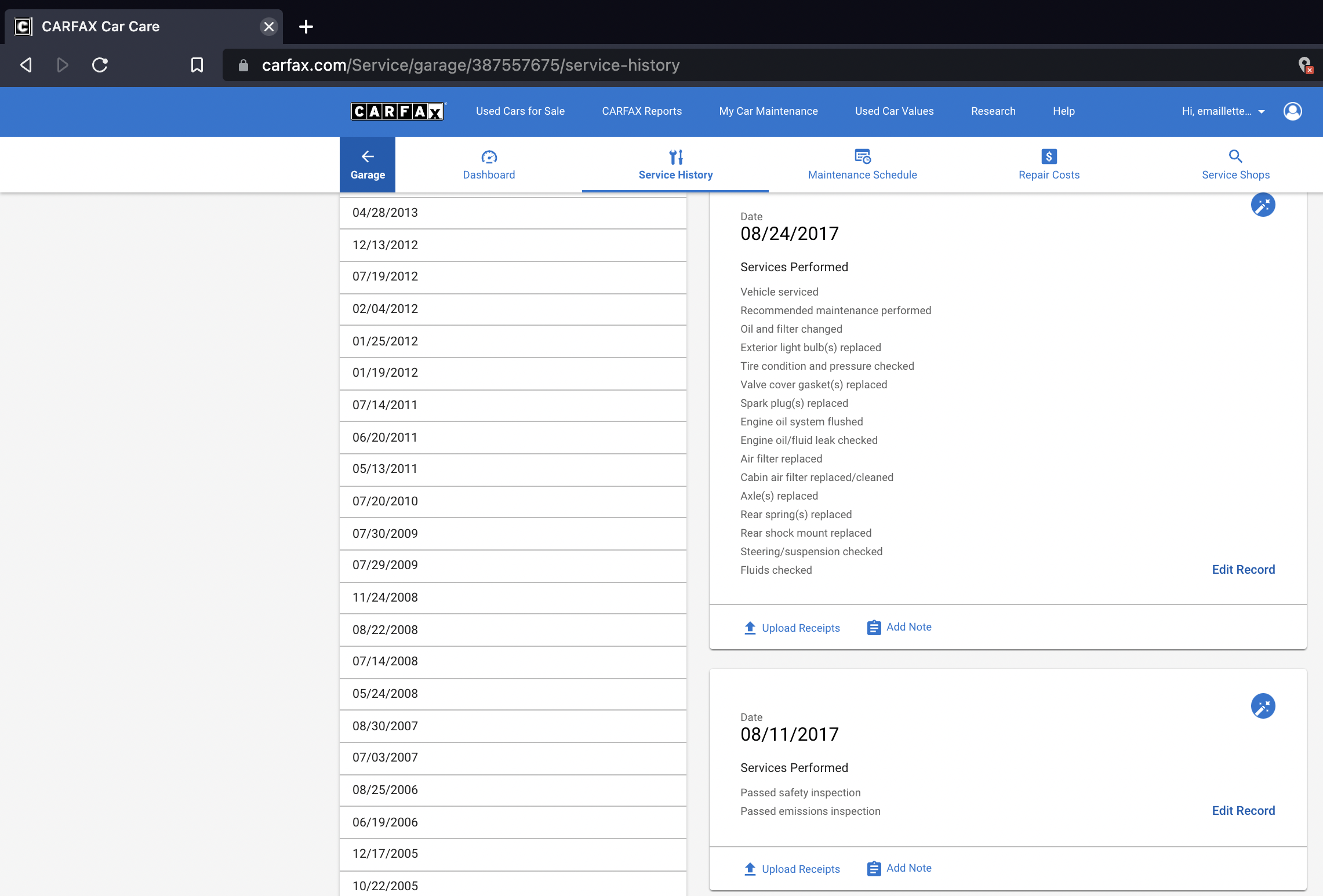
Task: Select the 07/19/2012 service date row
Action: (513, 276)
